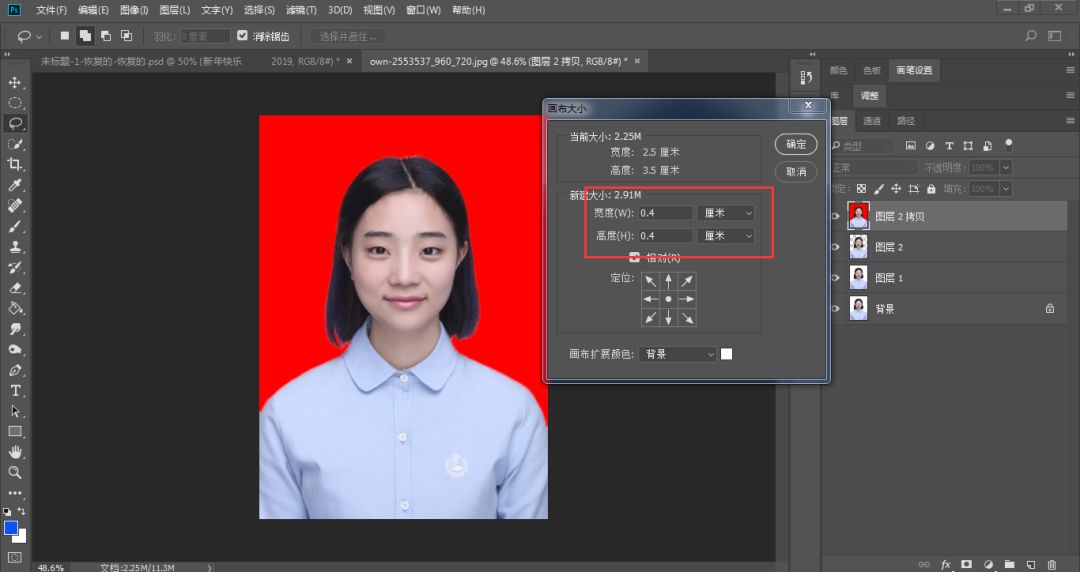This screenshot has width=1080, height=572.
Task: Select the History Brush tool
Action: (x=14, y=267)
